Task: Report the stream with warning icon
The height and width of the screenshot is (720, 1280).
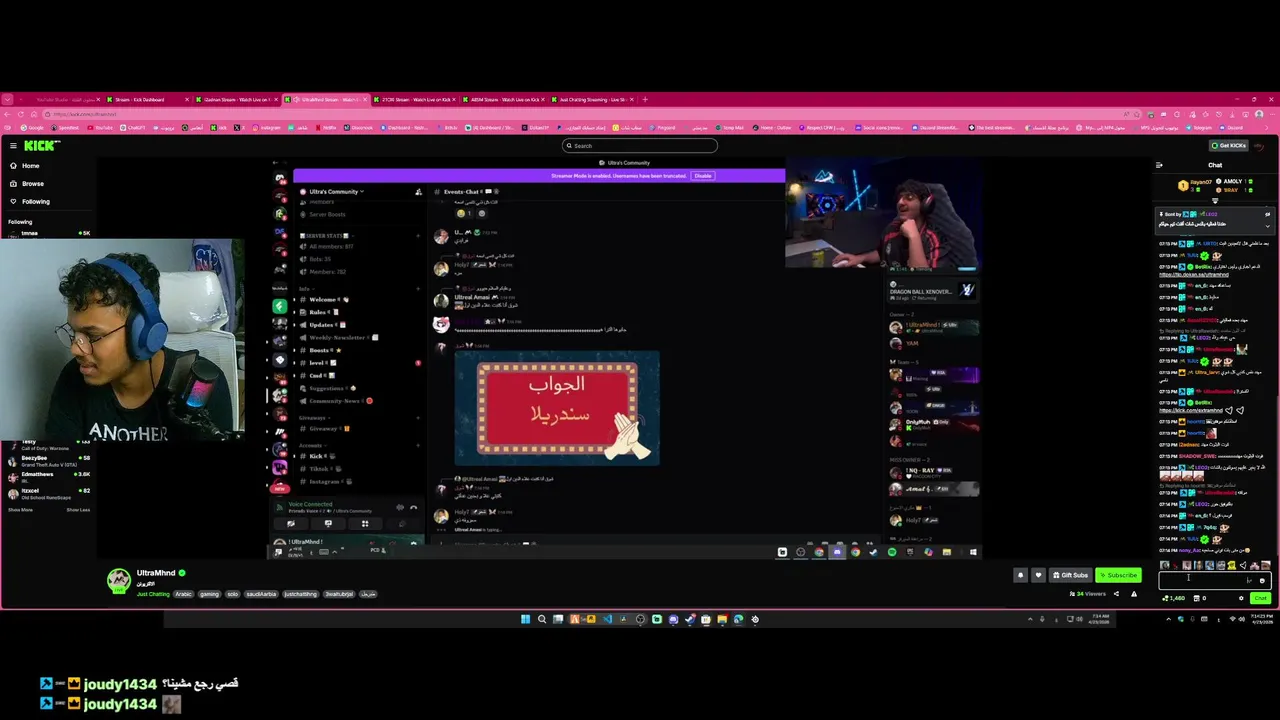Action: click(x=1133, y=594)
